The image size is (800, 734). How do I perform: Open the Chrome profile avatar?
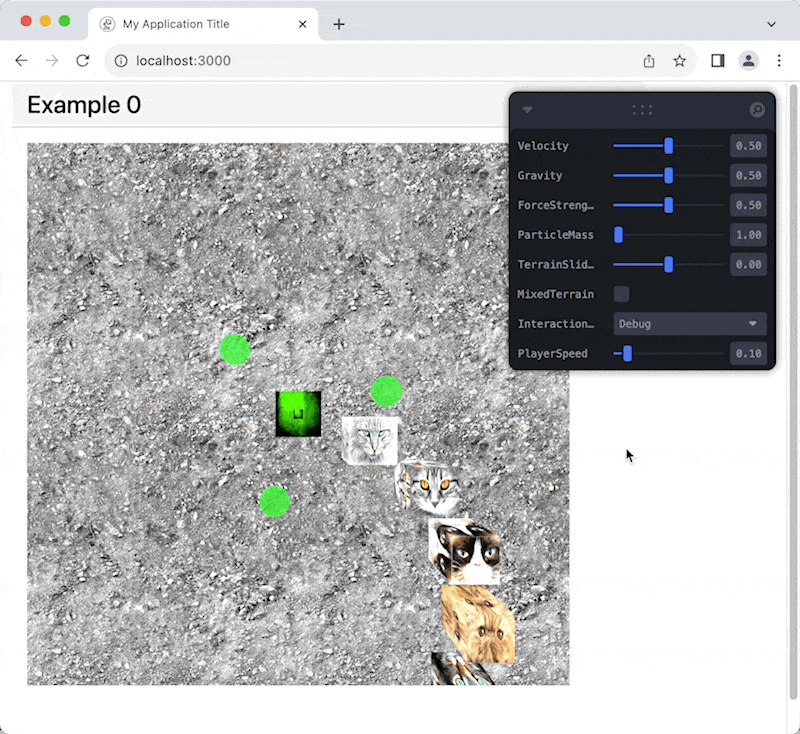pos(748,61)
